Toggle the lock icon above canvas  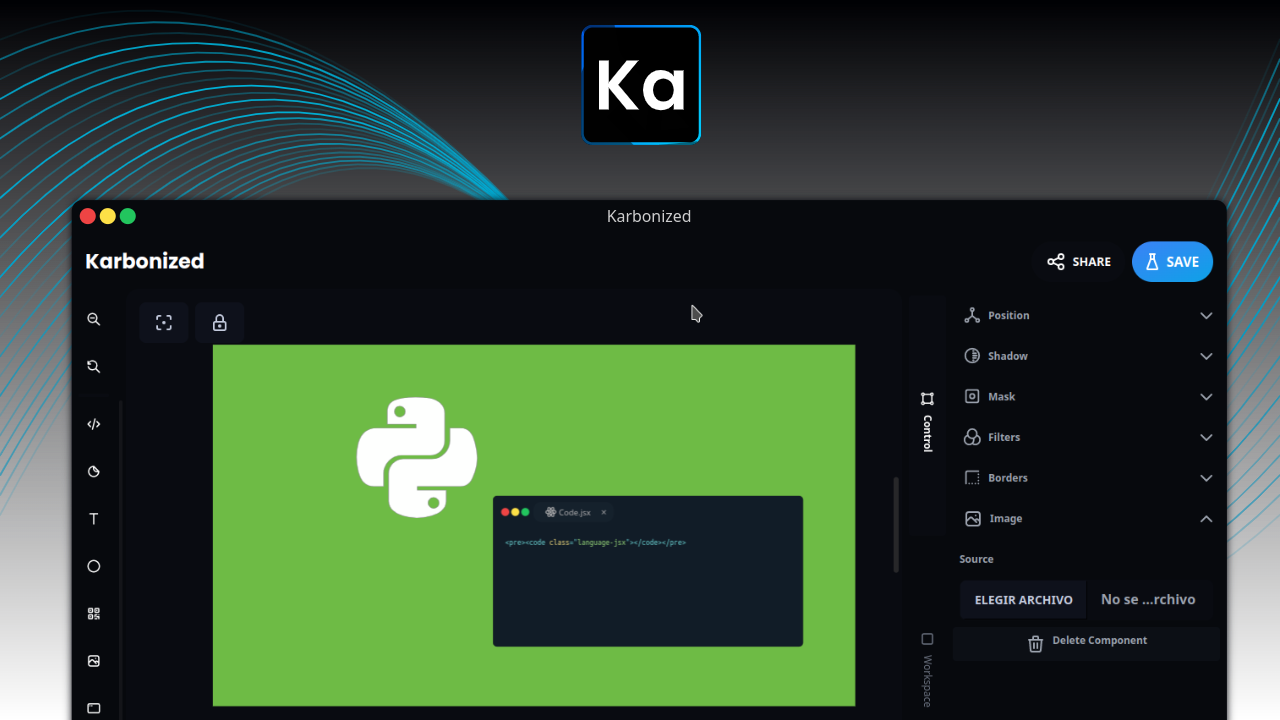pos(219,323)
